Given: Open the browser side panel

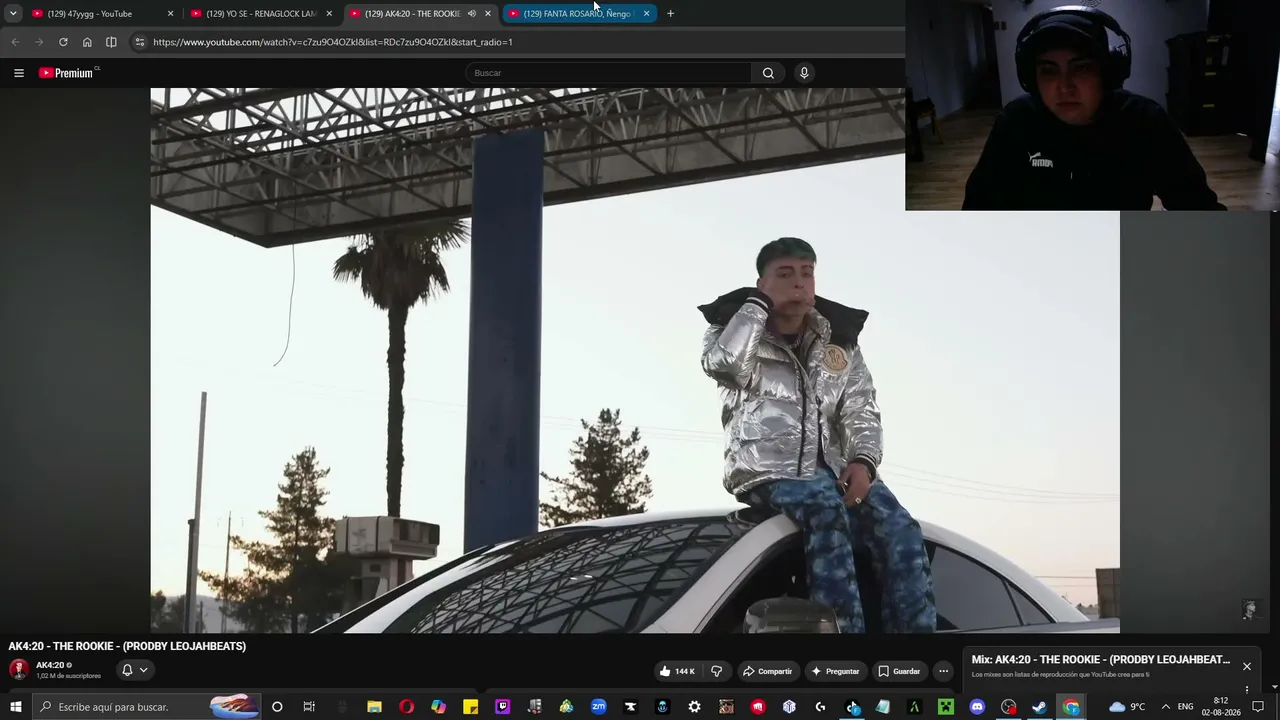Looking at the screenshot, I should 111,42.
